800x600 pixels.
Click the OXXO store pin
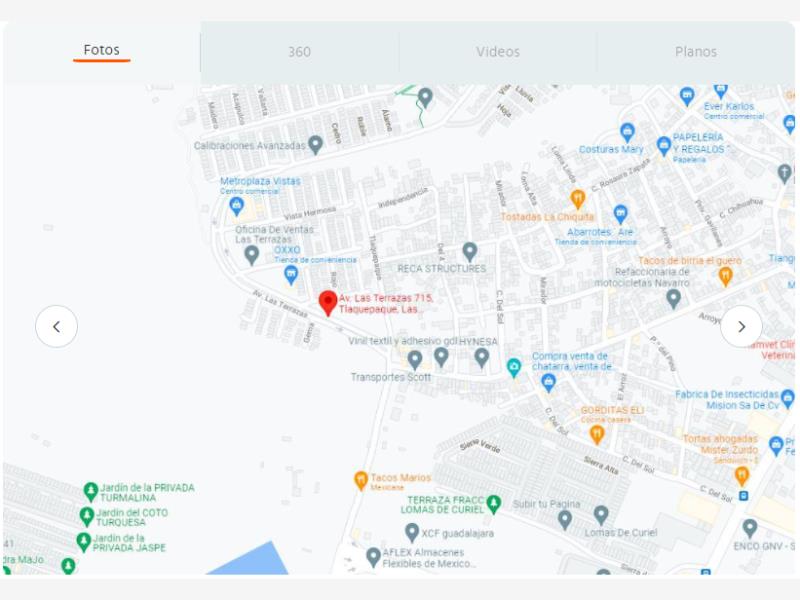tap(291, 275)
